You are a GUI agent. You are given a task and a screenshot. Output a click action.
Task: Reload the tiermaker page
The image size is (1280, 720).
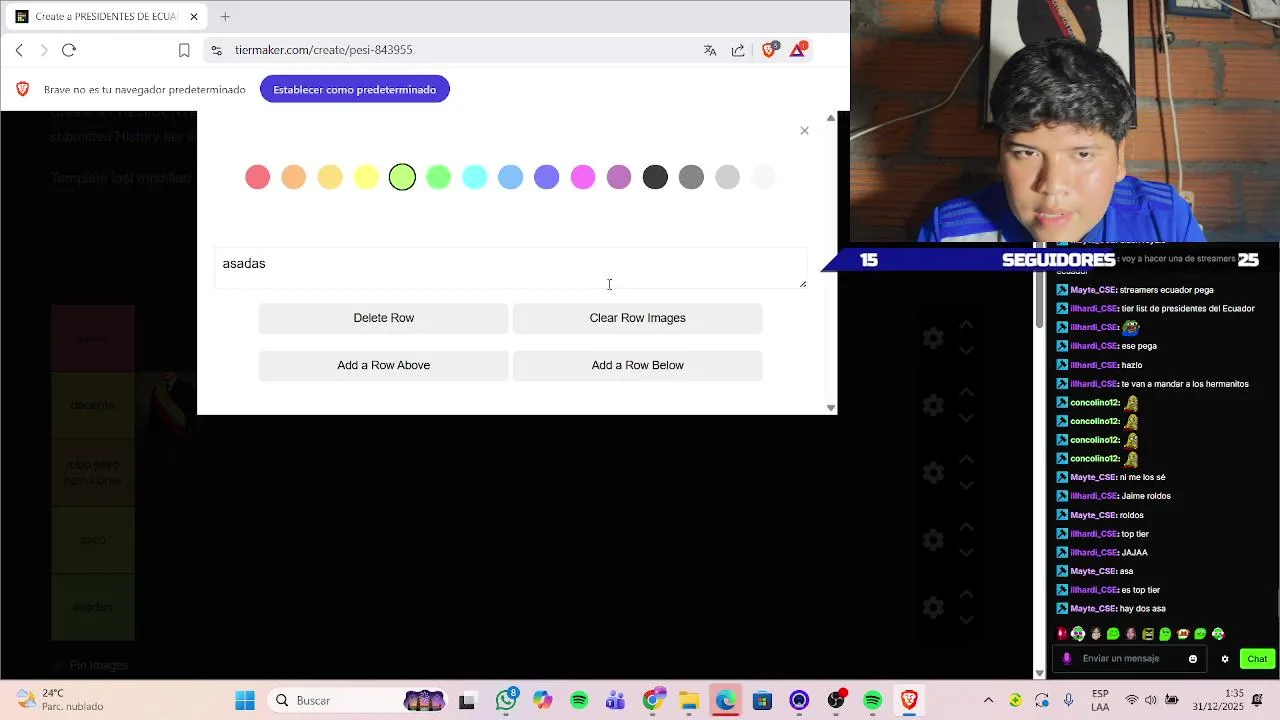[69, 50]
